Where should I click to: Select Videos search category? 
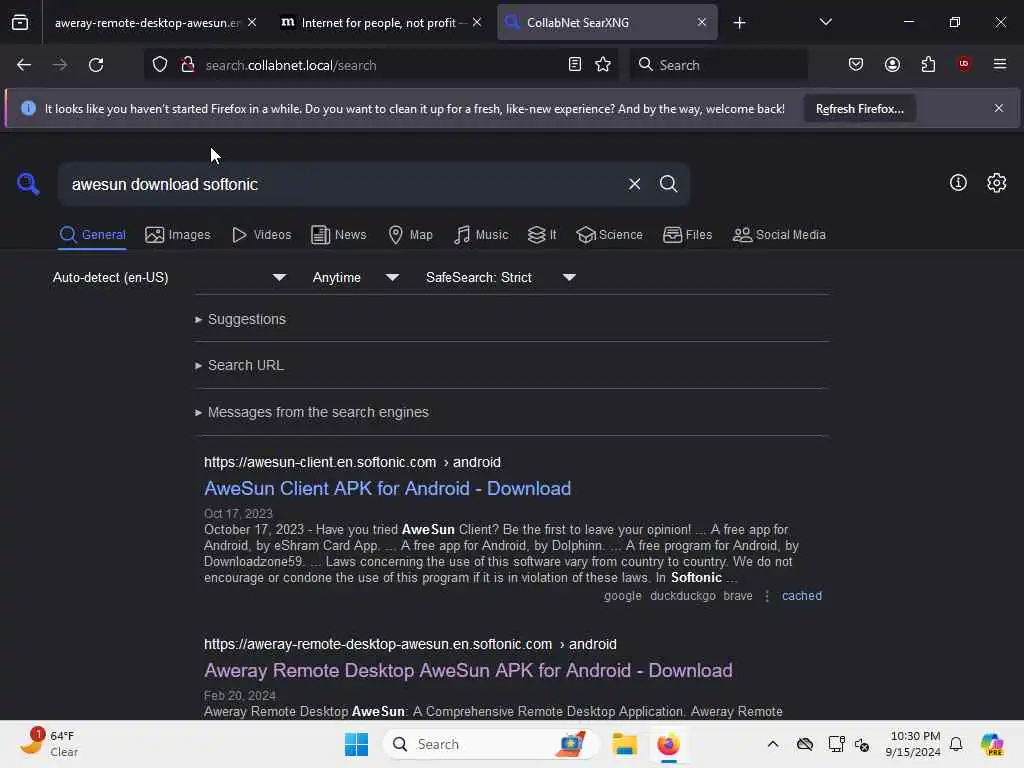point(262,235)
